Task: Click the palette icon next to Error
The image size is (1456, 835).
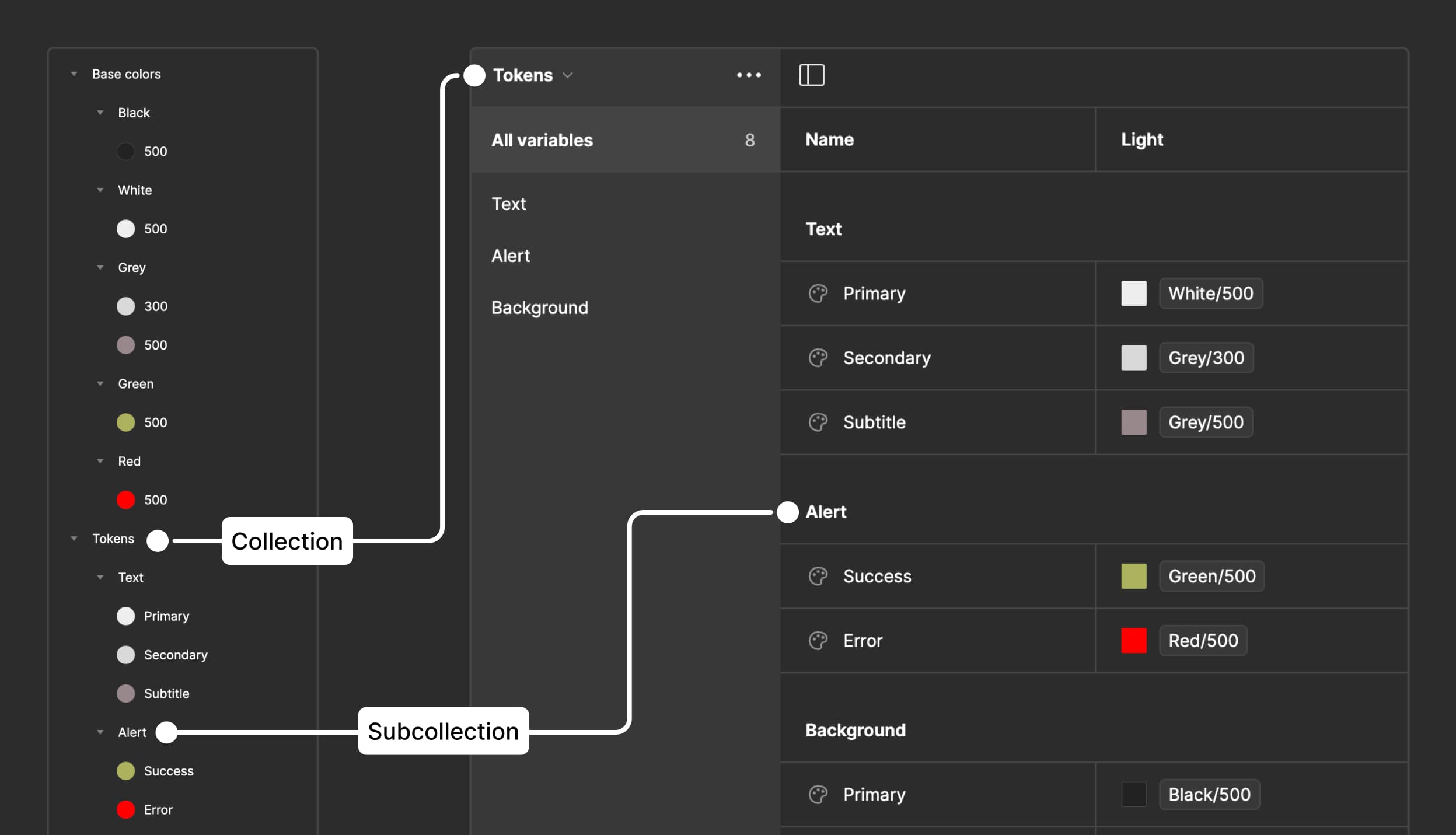Action: 819,640
